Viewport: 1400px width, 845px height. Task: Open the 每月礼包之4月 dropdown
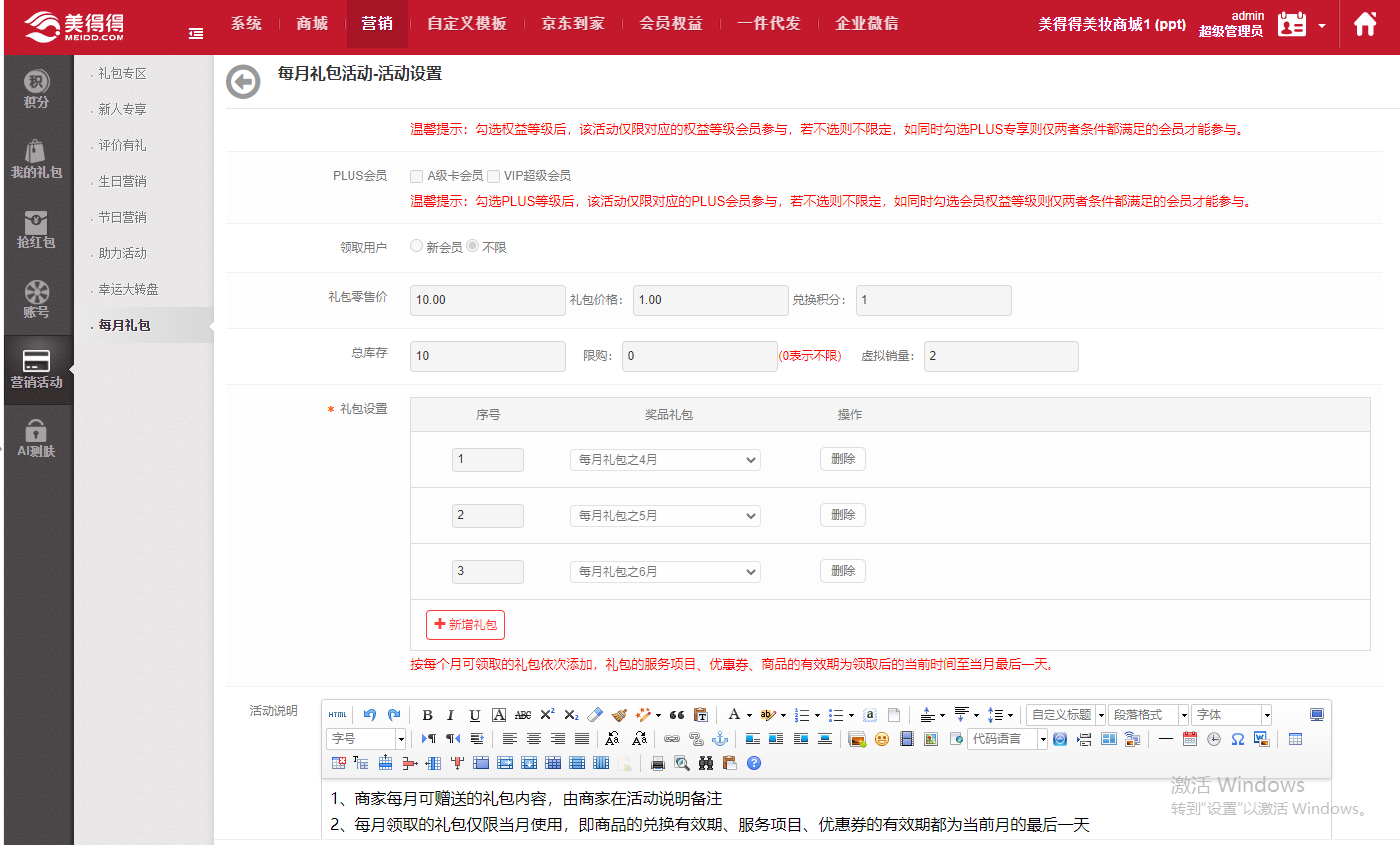(x=665, y=460)
